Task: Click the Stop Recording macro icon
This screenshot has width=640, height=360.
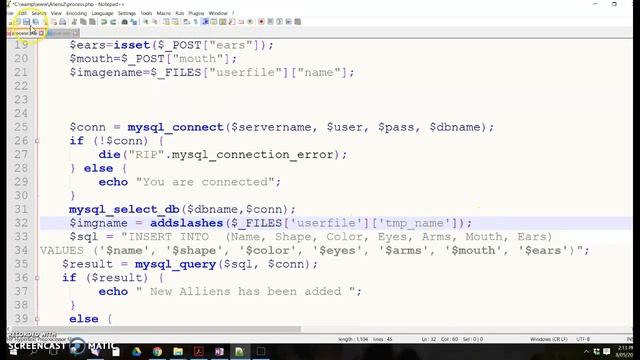Action: [270, 22]
